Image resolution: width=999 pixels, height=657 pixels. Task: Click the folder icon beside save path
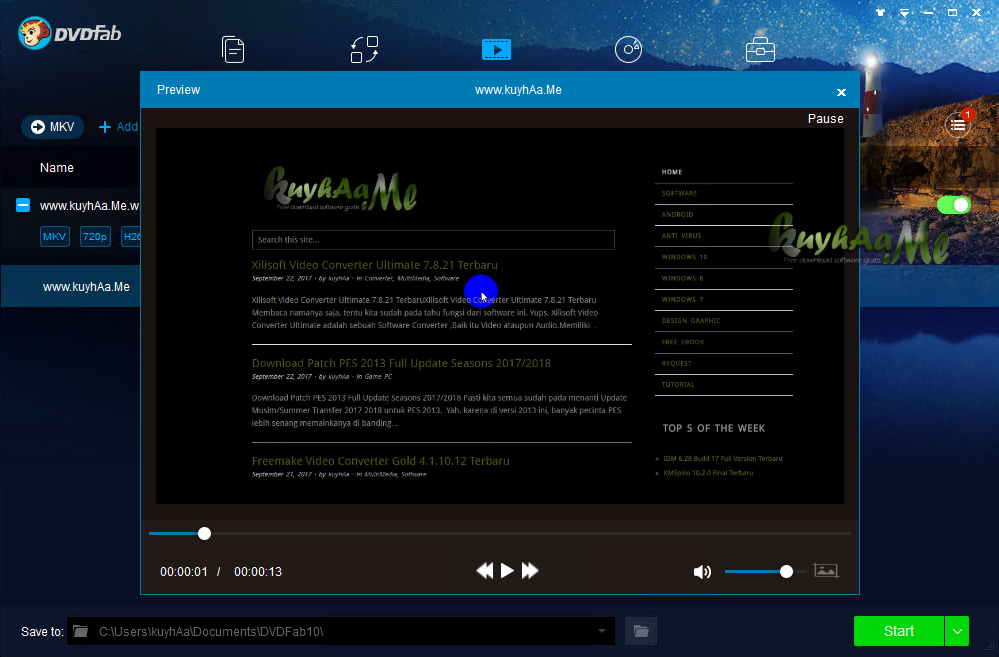[80, 631]
